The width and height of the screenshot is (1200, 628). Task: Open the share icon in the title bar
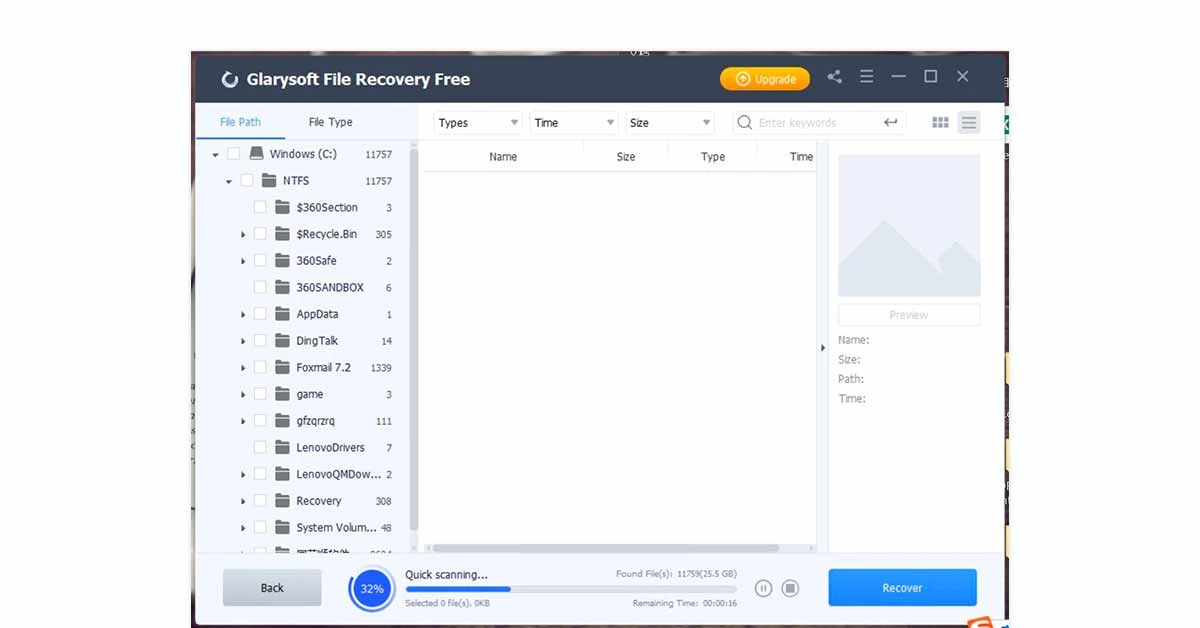[835, 76]
